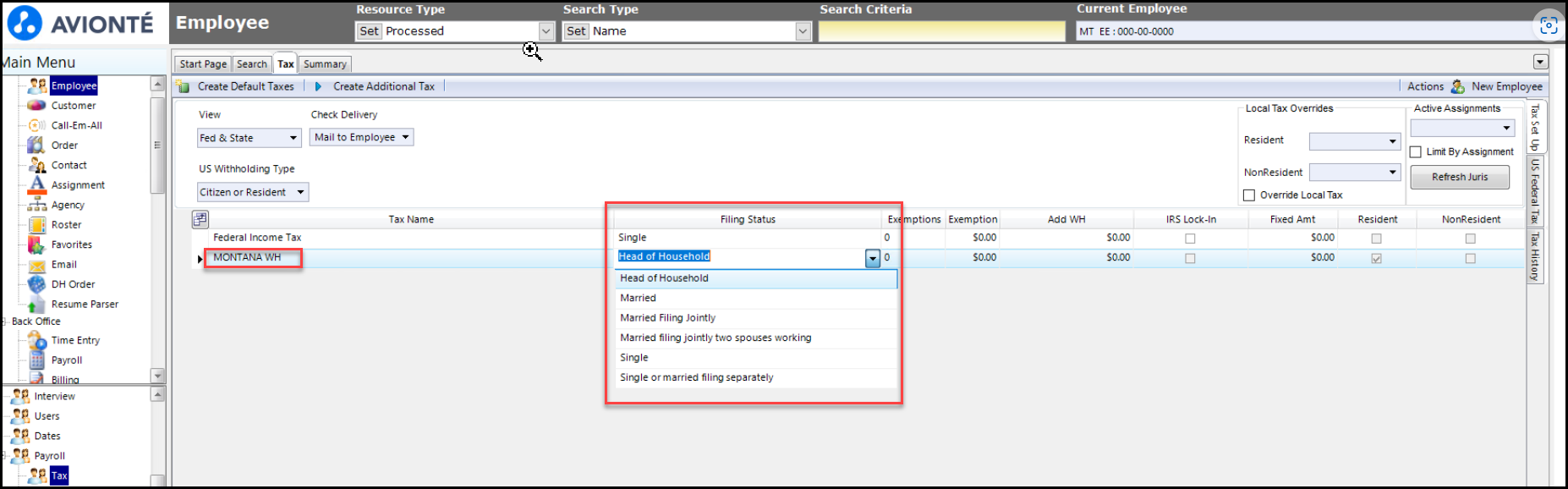Open the Roster icon in the sidebar

click(x=36, y=225)
